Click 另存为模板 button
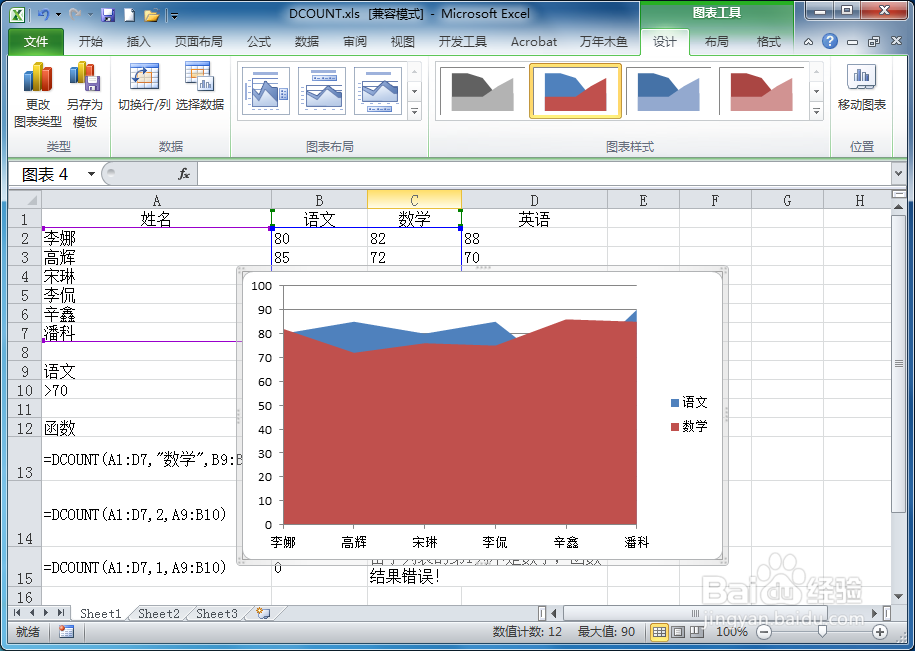This screenshot has height=651, width=915. 85,94
